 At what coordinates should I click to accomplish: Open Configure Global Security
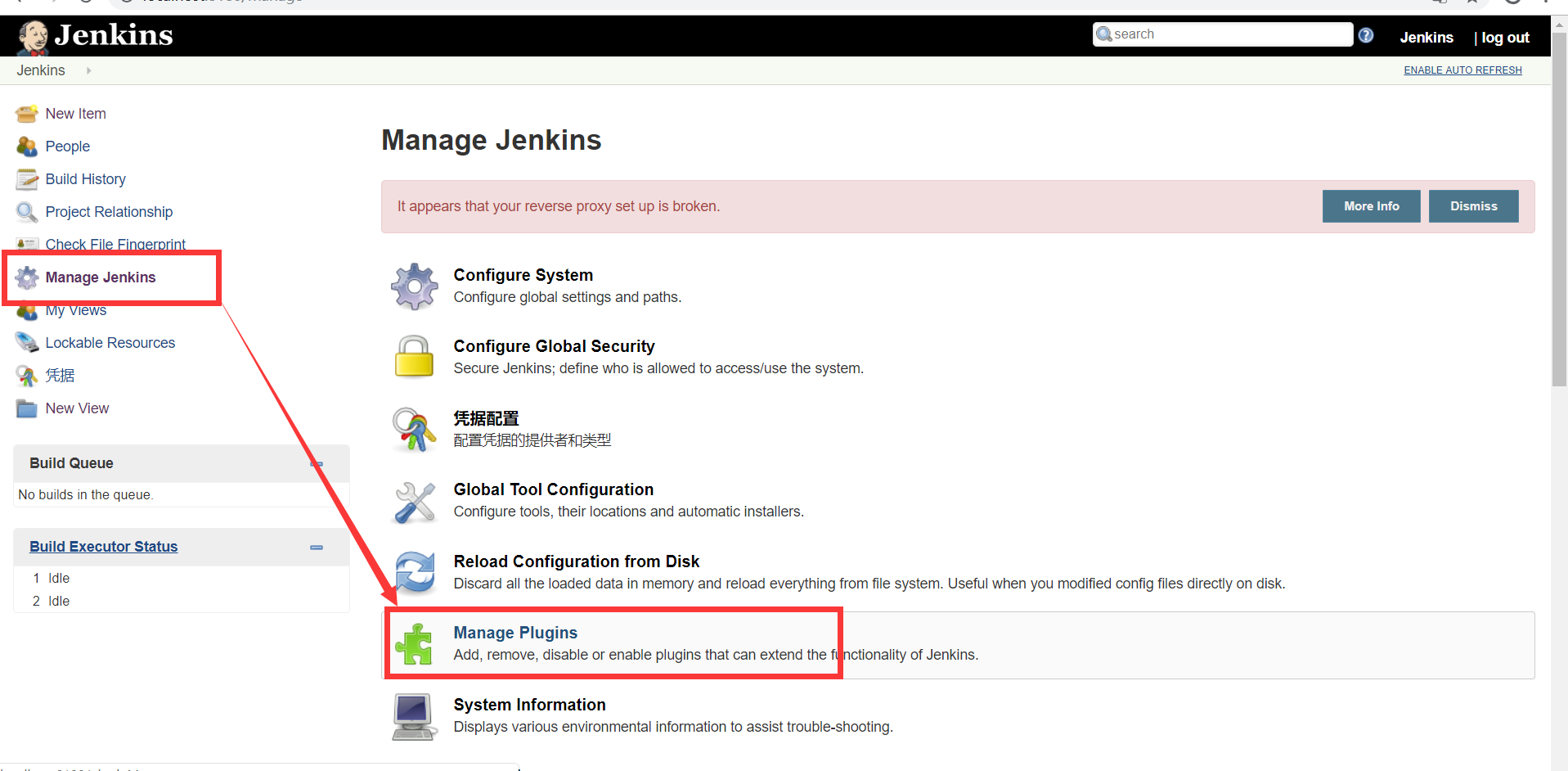click(554, 346)
